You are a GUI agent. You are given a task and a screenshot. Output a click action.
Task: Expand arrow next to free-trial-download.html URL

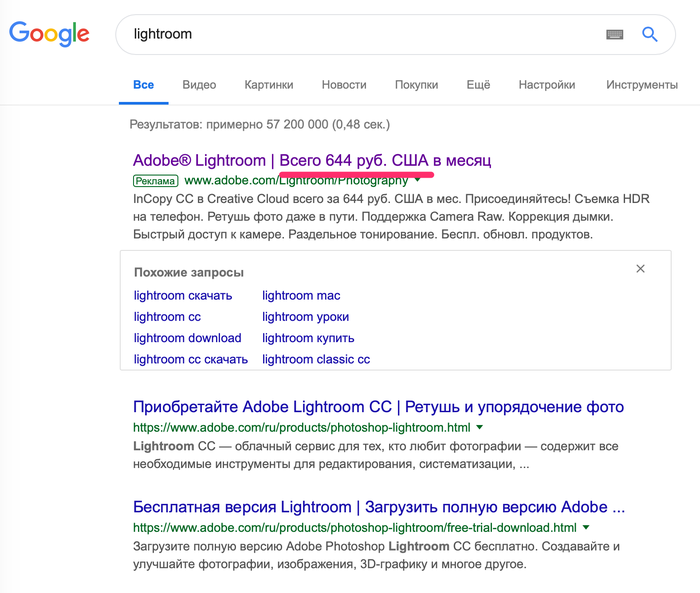pyautogui.click(x=586, y=527)
